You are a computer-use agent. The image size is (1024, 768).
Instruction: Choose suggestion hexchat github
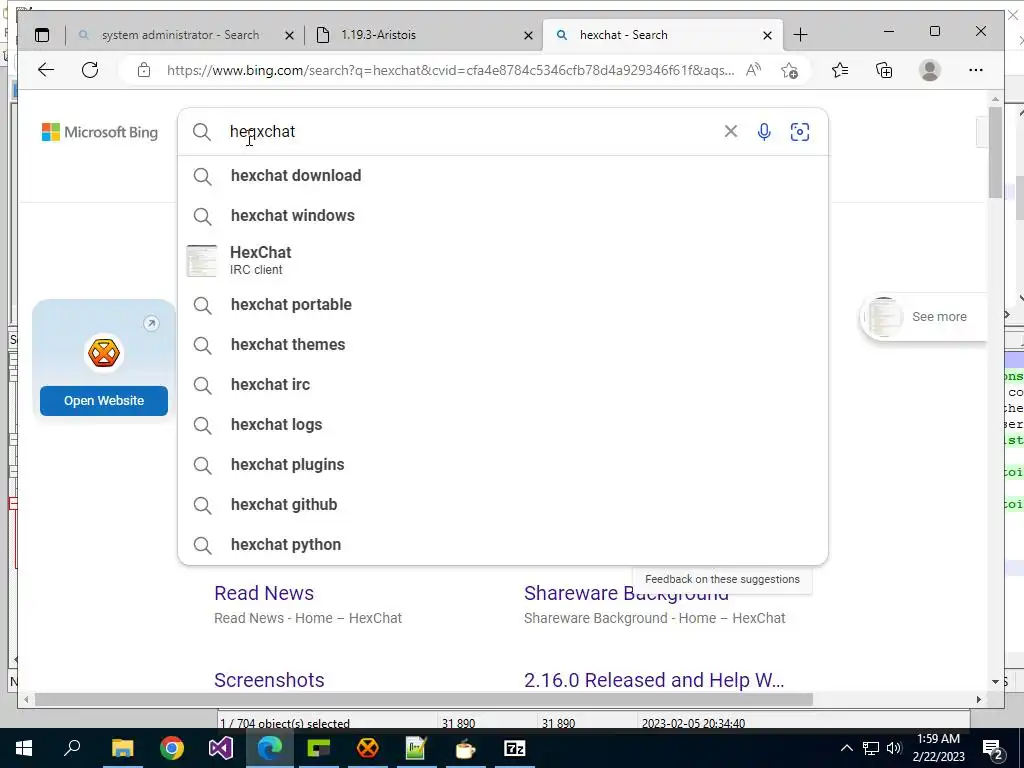[x=503, y=504]
